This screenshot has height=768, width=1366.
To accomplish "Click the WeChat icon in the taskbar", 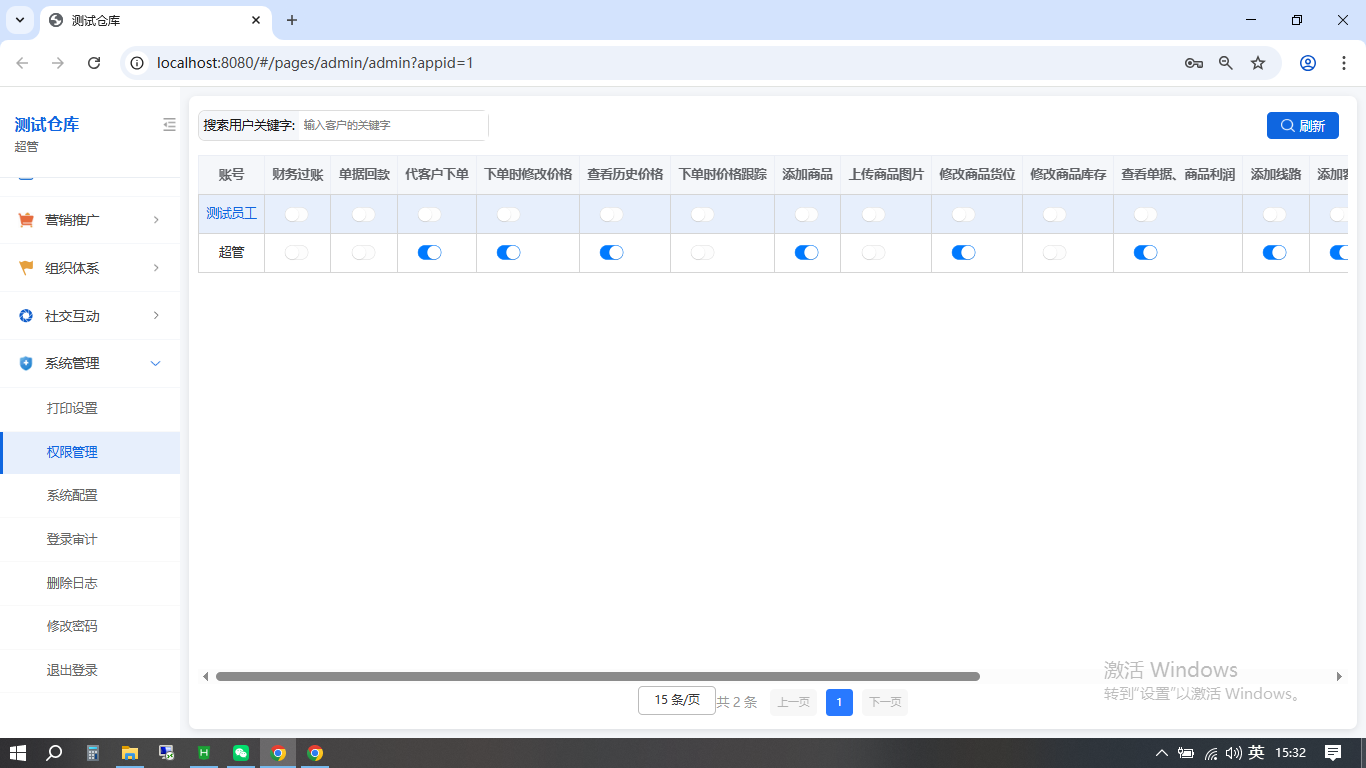I will [240, 753].
